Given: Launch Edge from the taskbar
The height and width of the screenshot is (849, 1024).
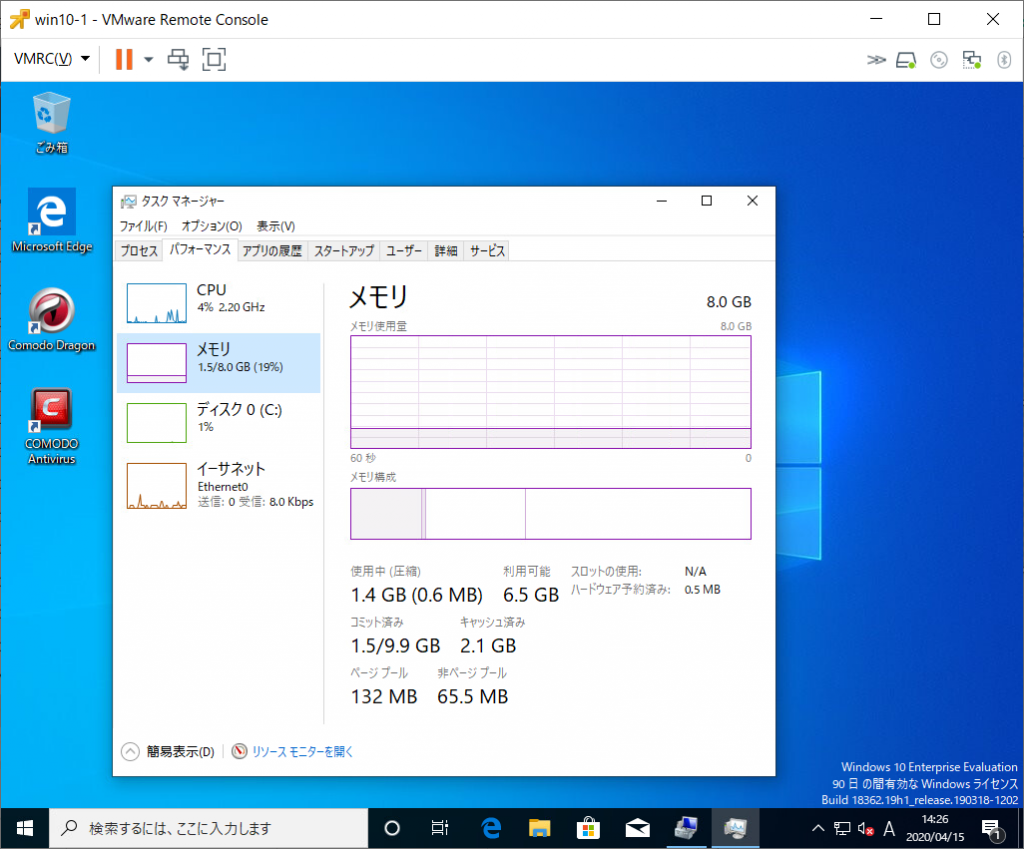Looking at the screenshot, I should pos(490,829).
